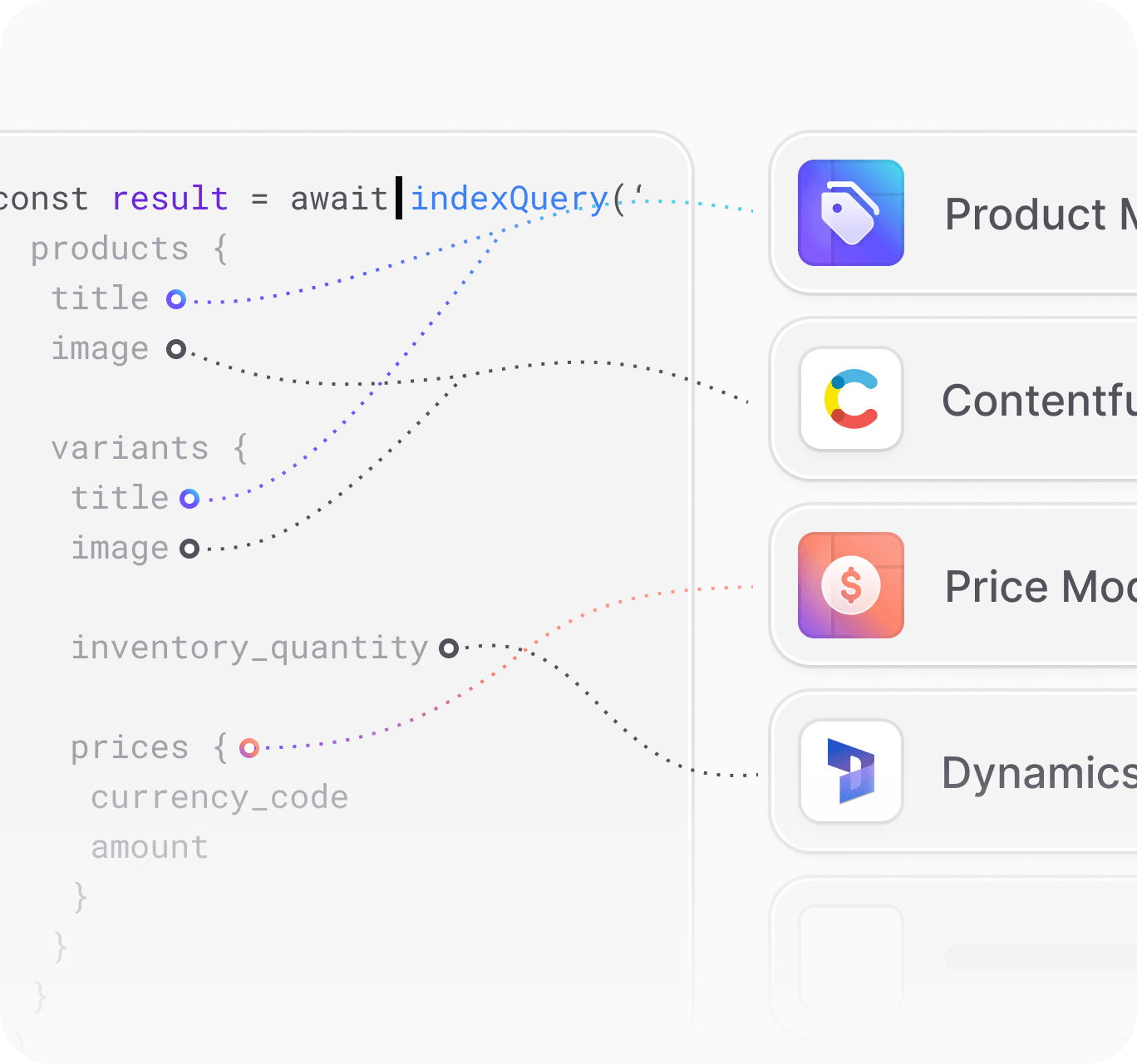Click the blue dot beside variants title
This screenshot has height=1064, width=1137.
[x=189, y=499]
